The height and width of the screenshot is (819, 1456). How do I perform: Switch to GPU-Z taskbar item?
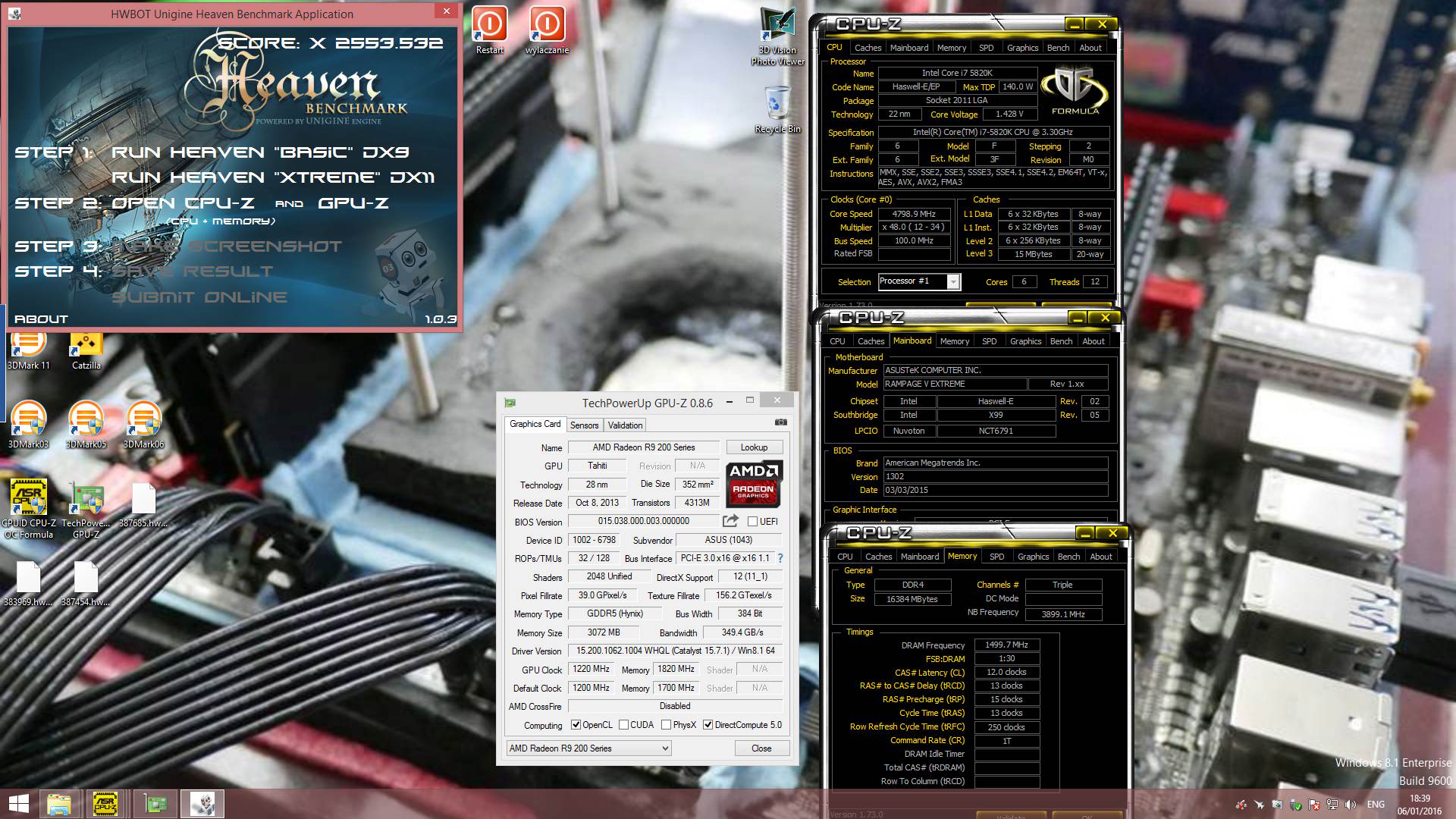155,804
